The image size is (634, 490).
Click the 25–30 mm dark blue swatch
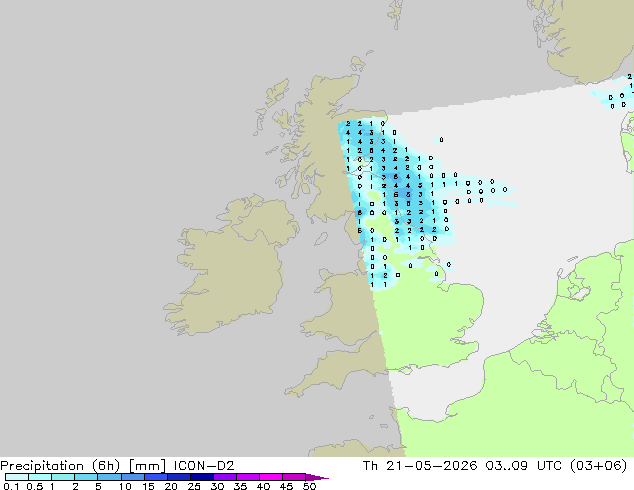click(201, 477)
